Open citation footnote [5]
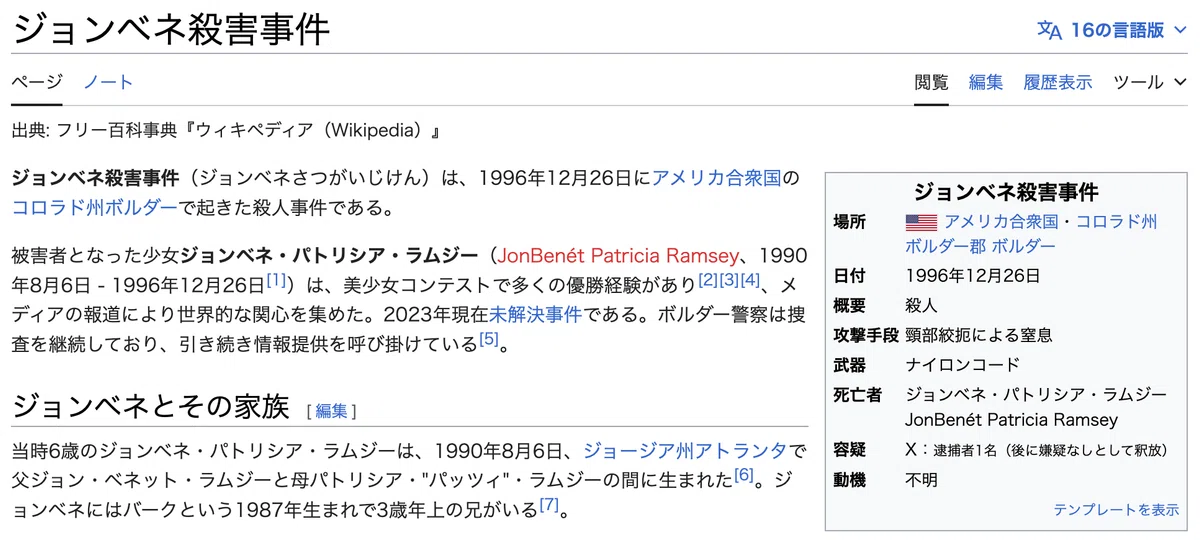 click(488, 338)
